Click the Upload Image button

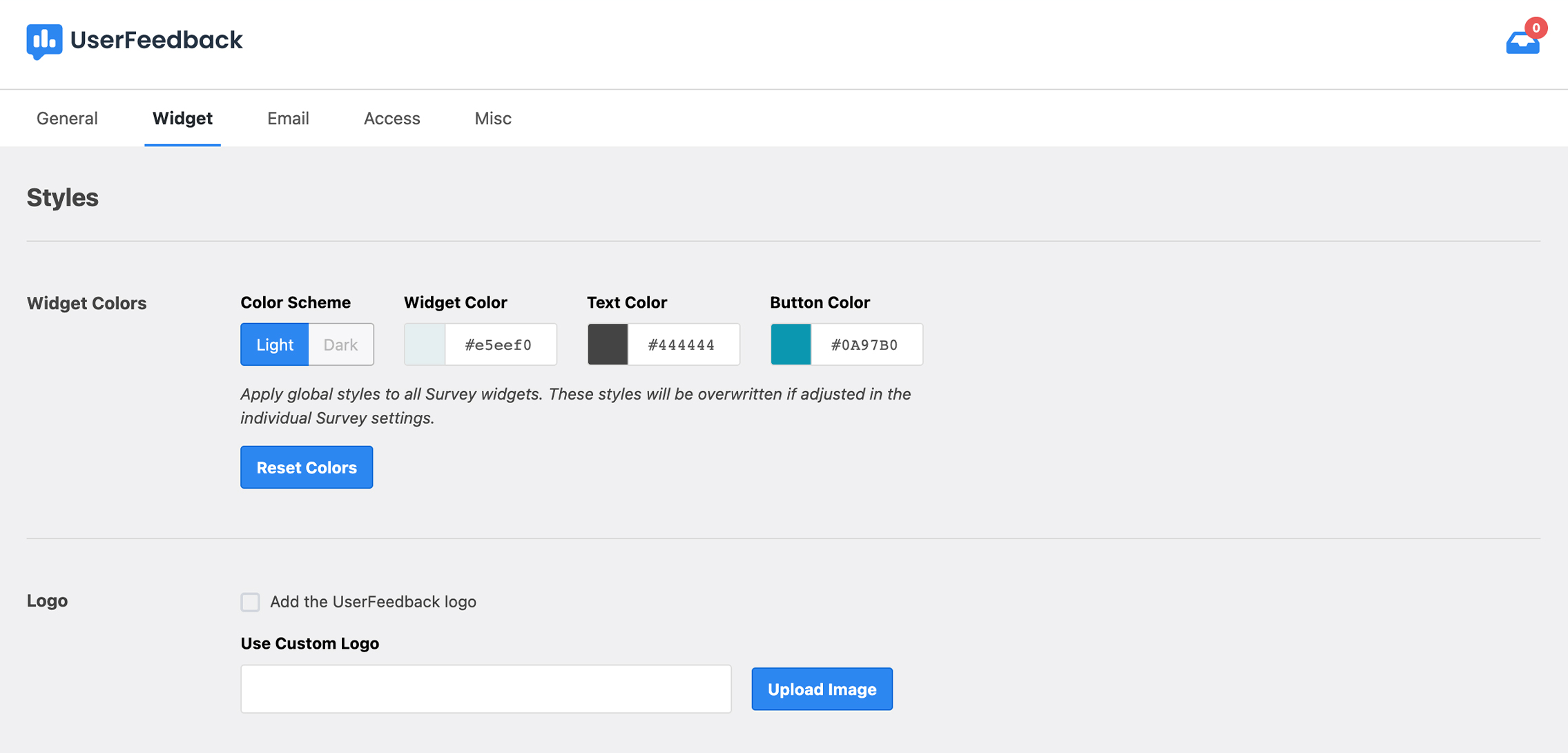[x=822, y=689]
